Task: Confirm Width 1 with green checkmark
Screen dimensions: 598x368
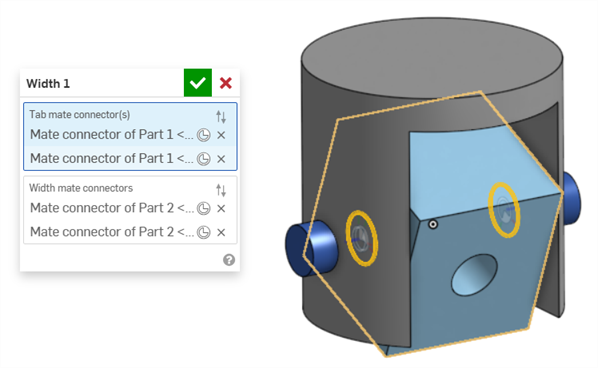Action: [198, 83]
